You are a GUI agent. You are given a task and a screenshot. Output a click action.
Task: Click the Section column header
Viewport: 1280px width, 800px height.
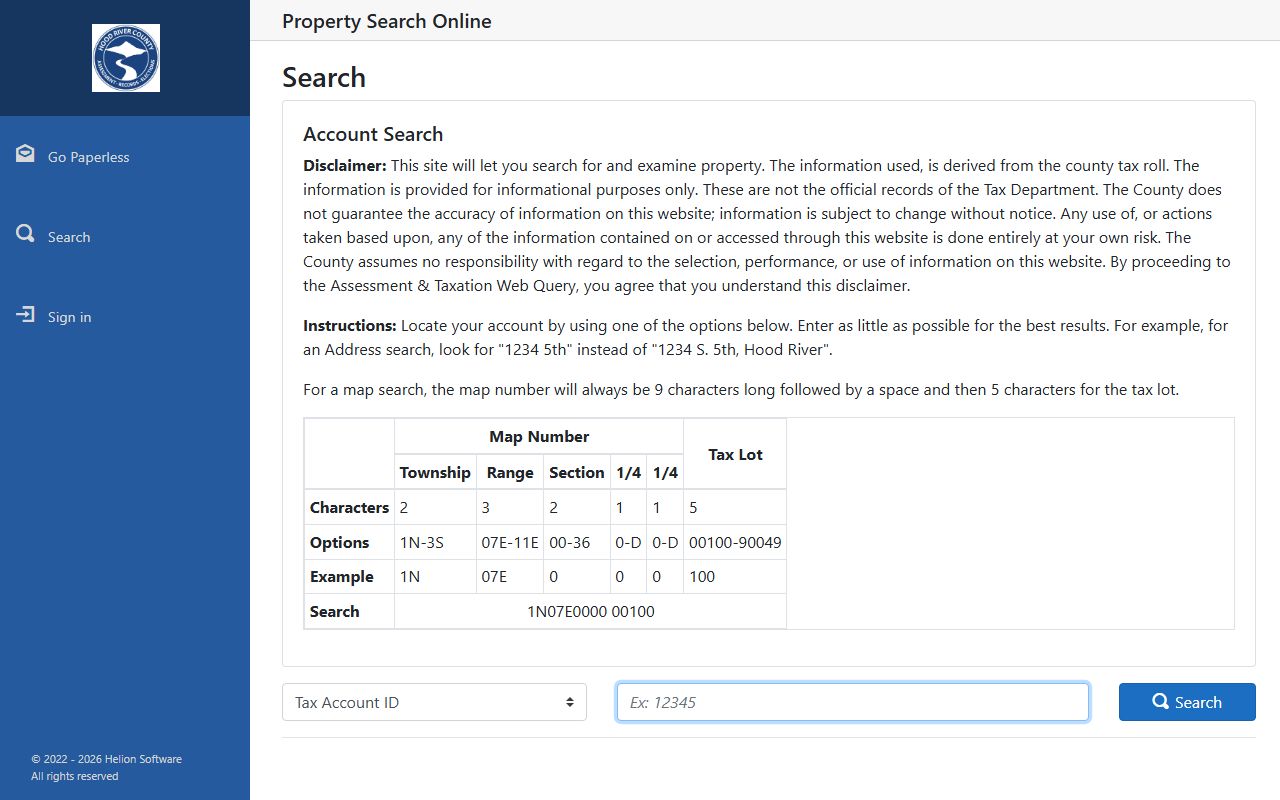coord(577,472)
